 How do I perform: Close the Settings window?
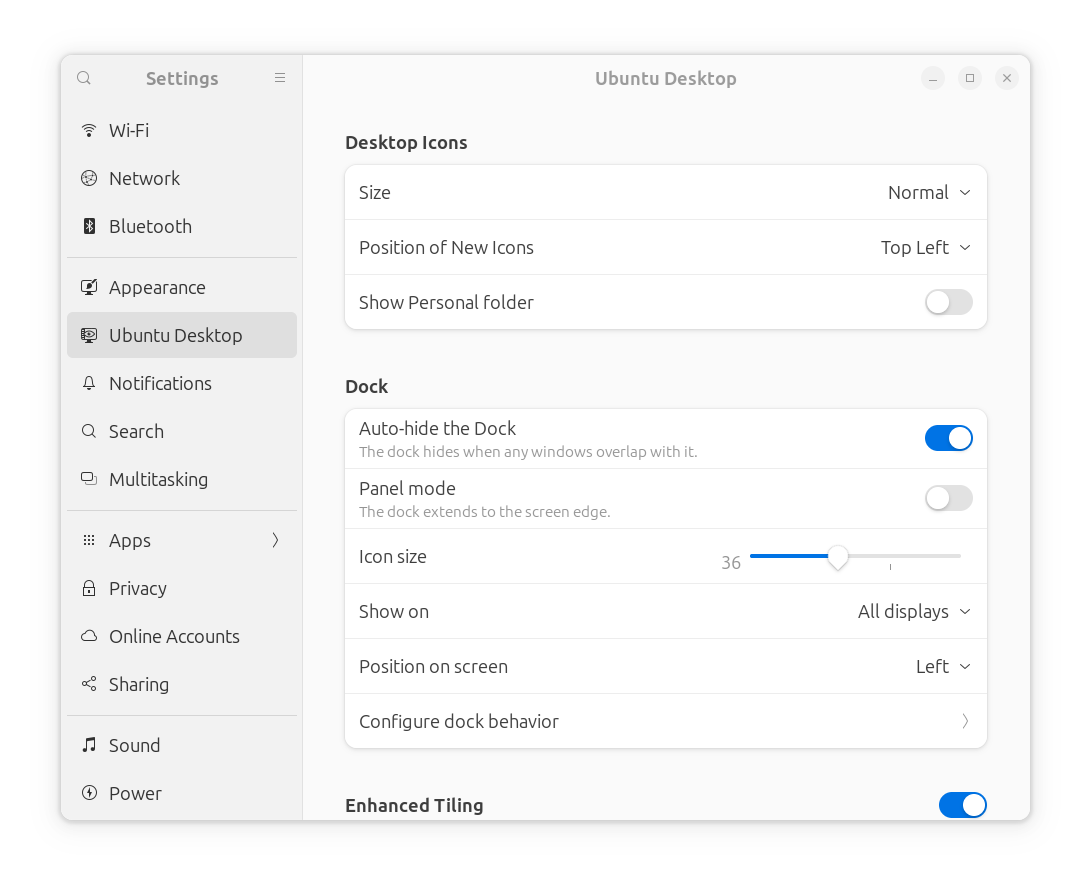[x=1007, y=78]
